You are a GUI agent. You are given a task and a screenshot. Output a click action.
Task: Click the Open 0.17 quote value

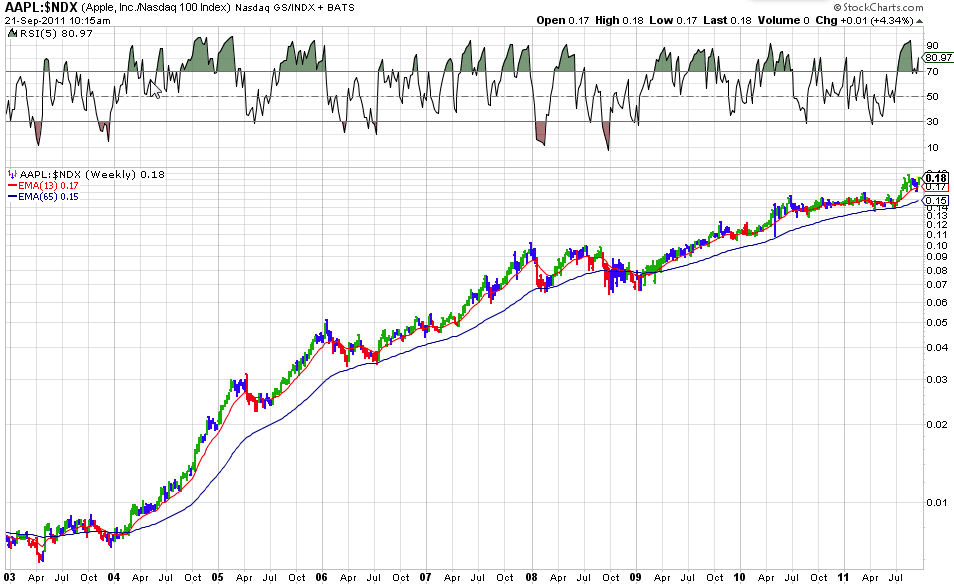click(x=563, y=20)
